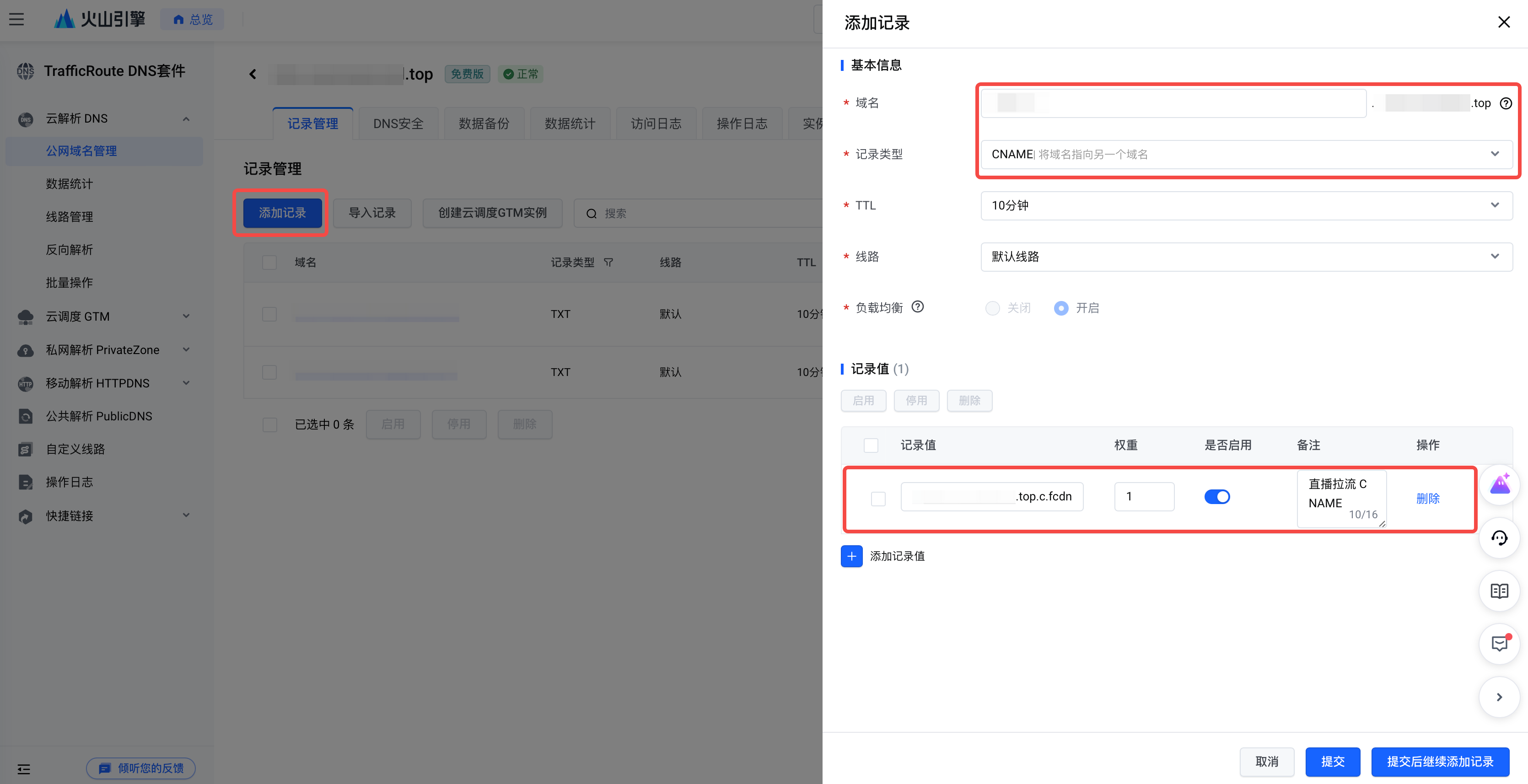
Task: Toggle the record value enabled switch
Action: pyautogui.click(x=1216, y=496)
